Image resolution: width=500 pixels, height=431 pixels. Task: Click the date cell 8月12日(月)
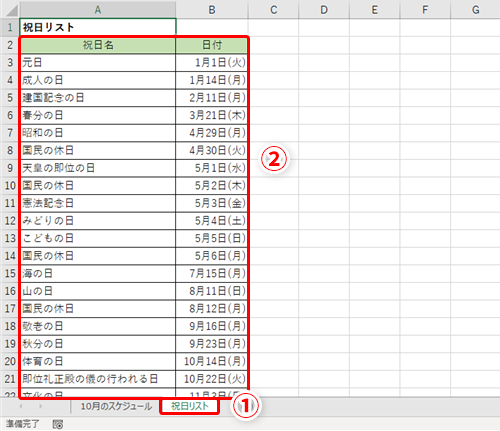[x=212, y=308]
